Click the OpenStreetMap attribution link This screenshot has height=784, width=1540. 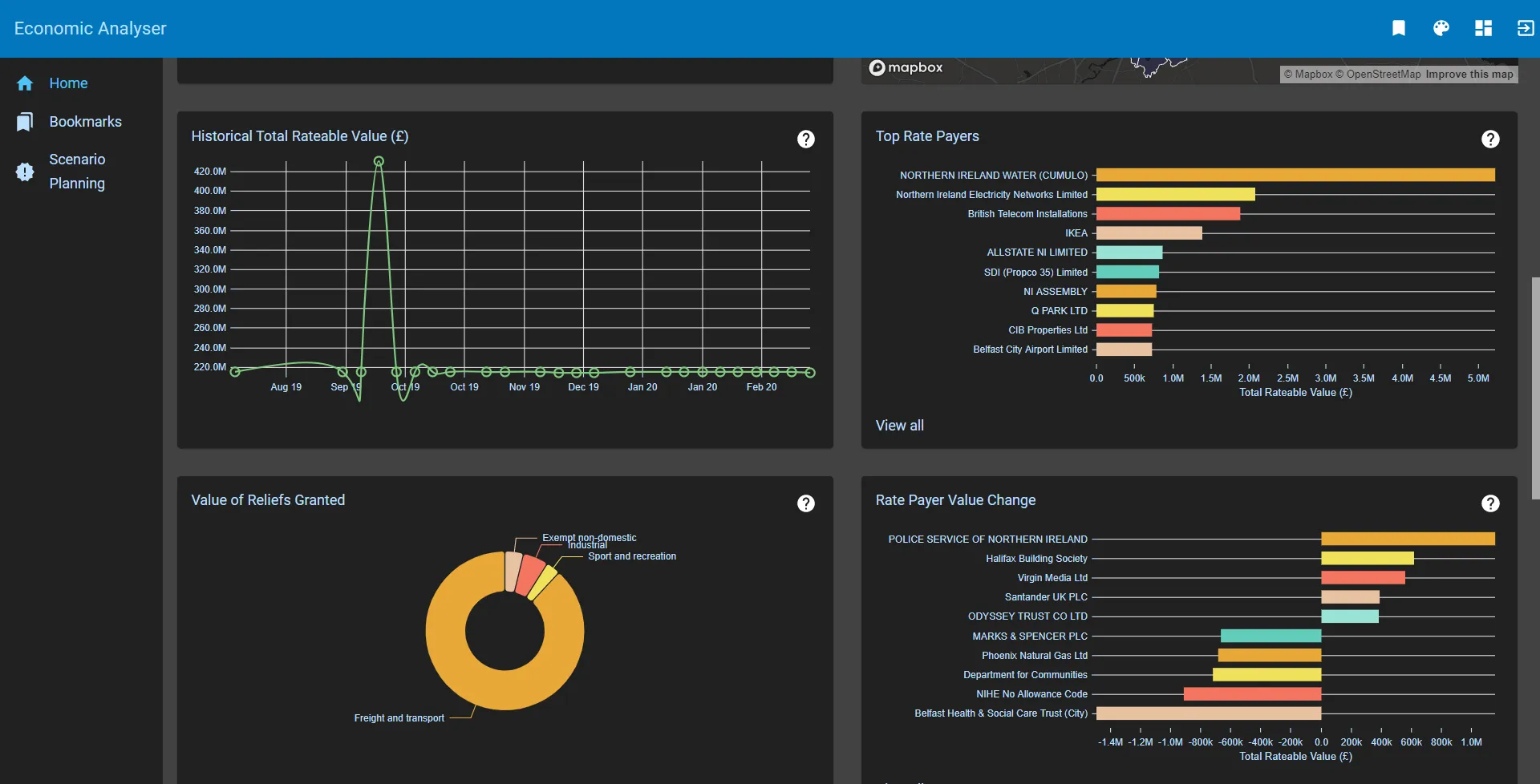pos(1378,75)
